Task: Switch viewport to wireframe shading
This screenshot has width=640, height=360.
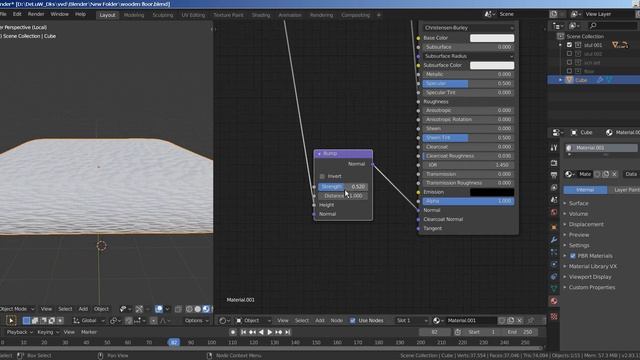Action: coord(189,309)
